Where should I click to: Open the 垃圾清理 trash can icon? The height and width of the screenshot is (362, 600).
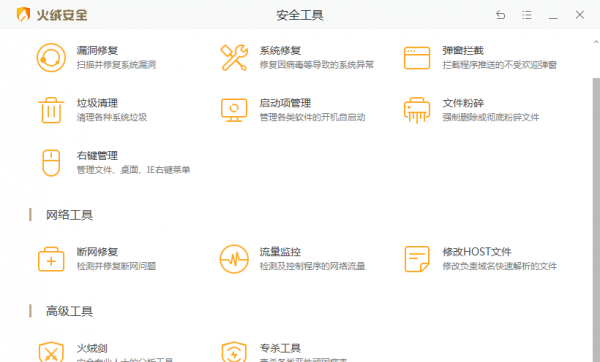point(51,110)
